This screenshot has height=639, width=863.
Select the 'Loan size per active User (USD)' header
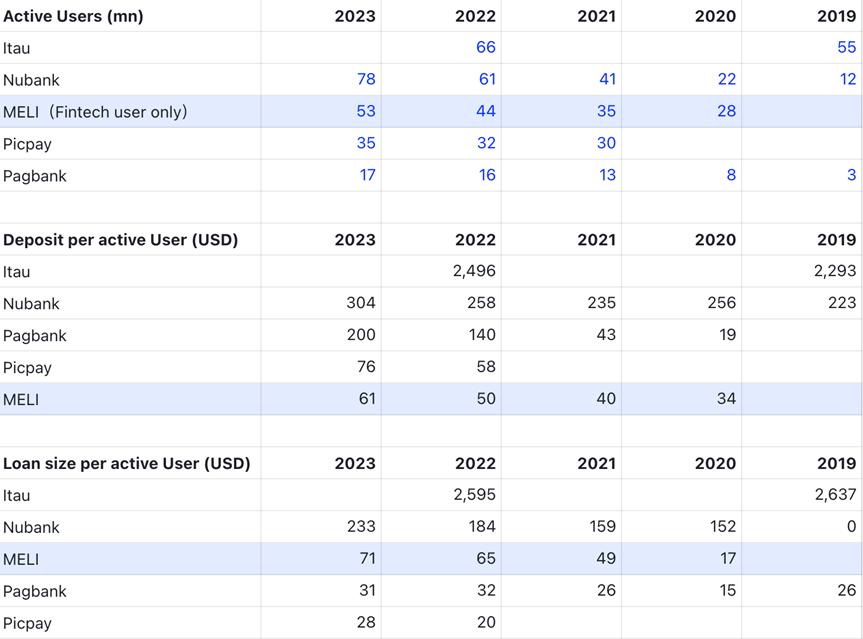tap(127, 463)
